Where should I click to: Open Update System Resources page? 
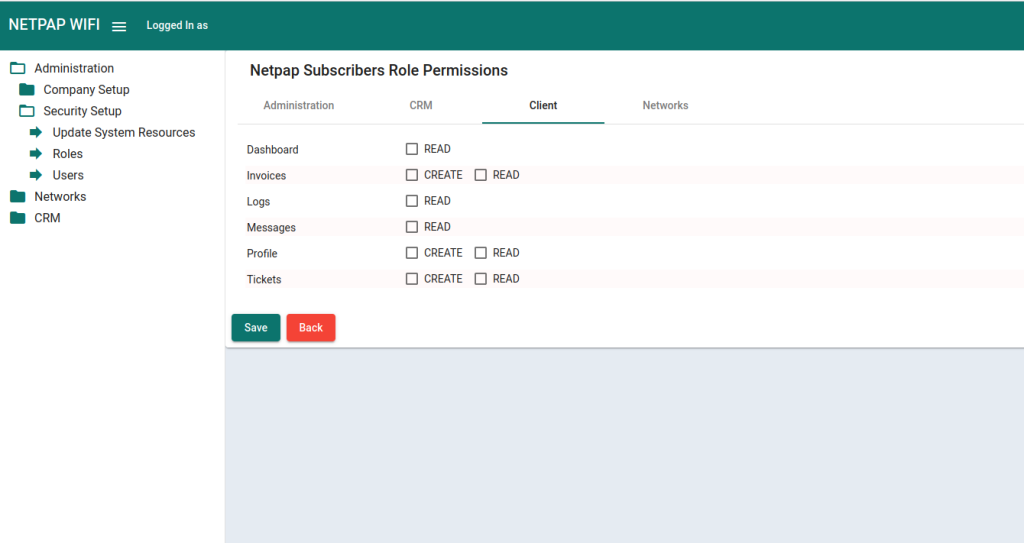tap(123, 133)
